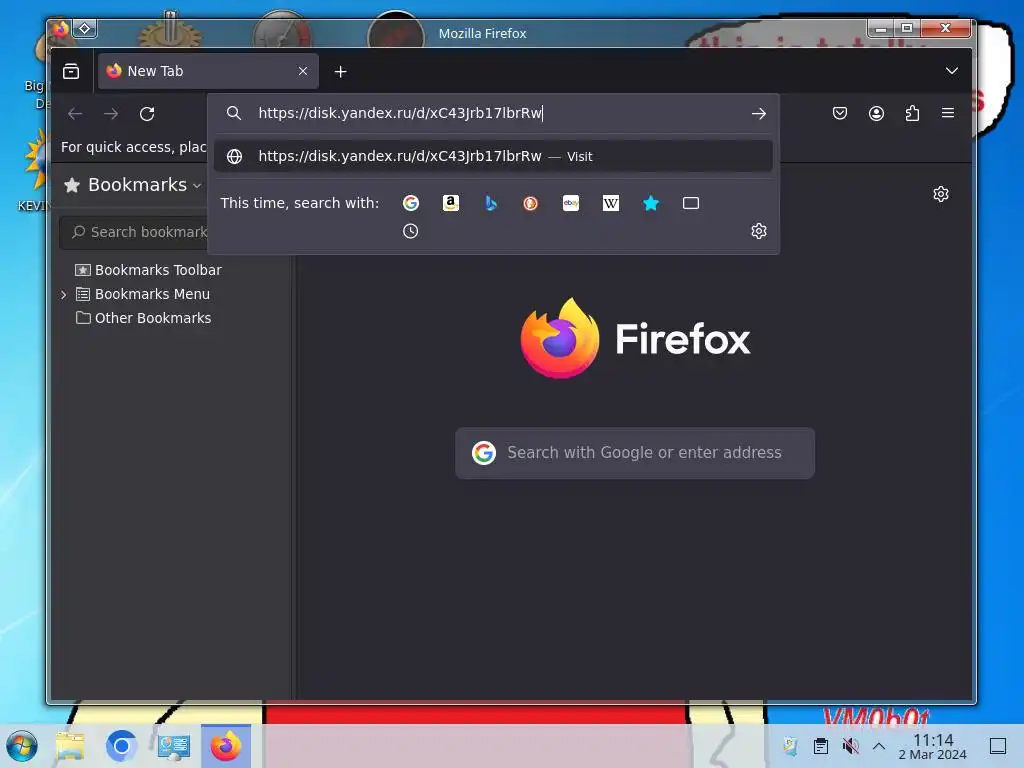Click the Search bookmarks field

[135, 232]
